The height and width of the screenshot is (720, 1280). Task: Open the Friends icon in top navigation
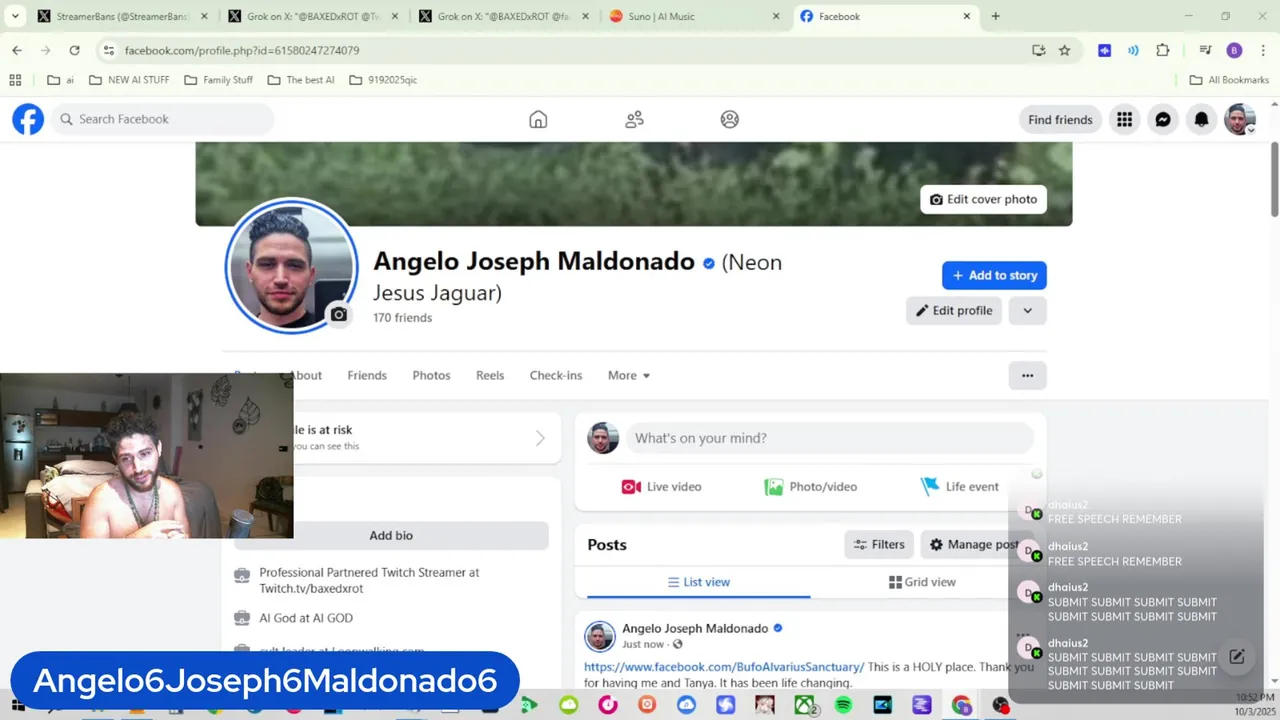634,119
